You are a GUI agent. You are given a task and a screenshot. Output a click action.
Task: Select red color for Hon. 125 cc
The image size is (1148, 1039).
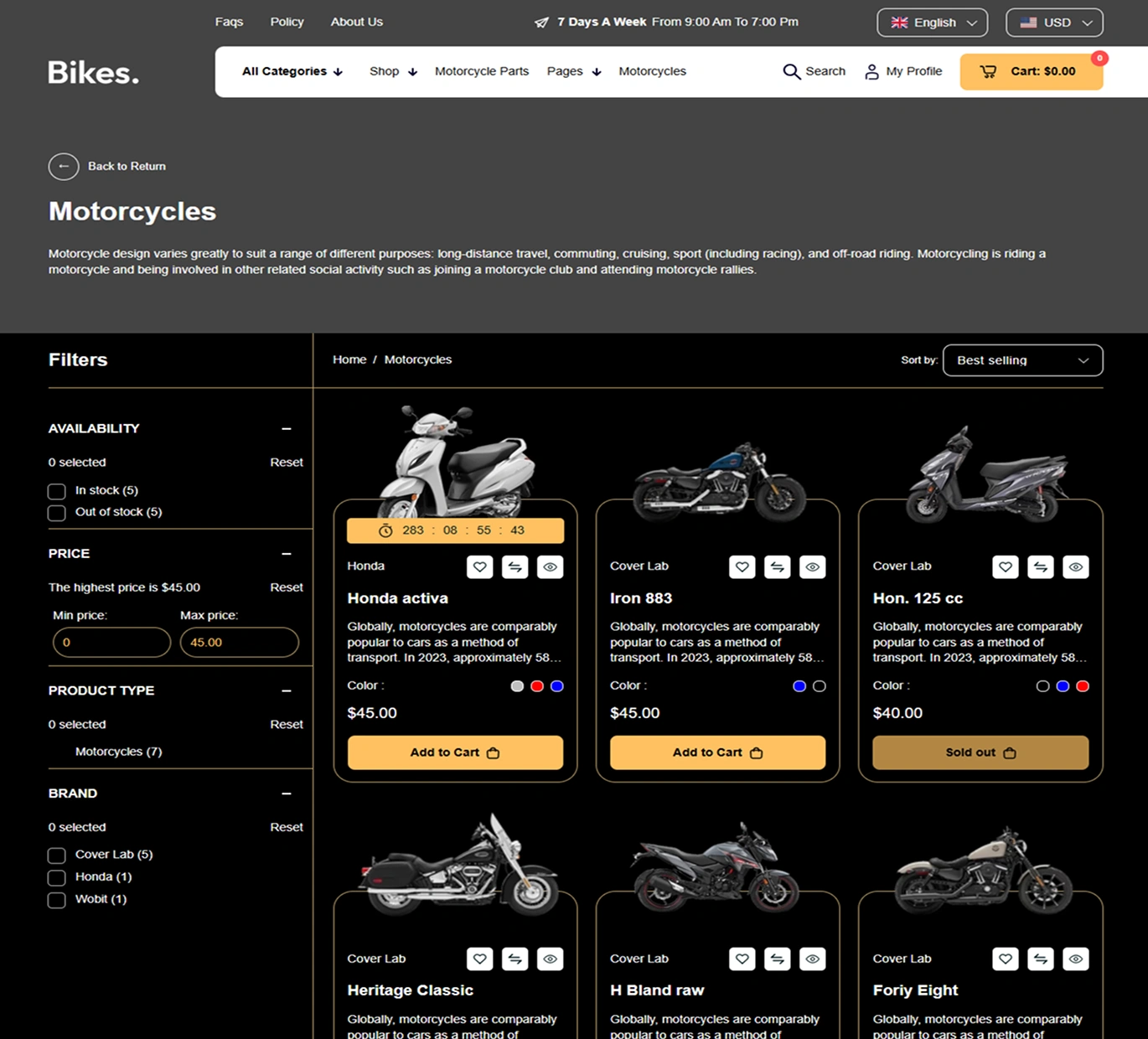[1083, 686]
